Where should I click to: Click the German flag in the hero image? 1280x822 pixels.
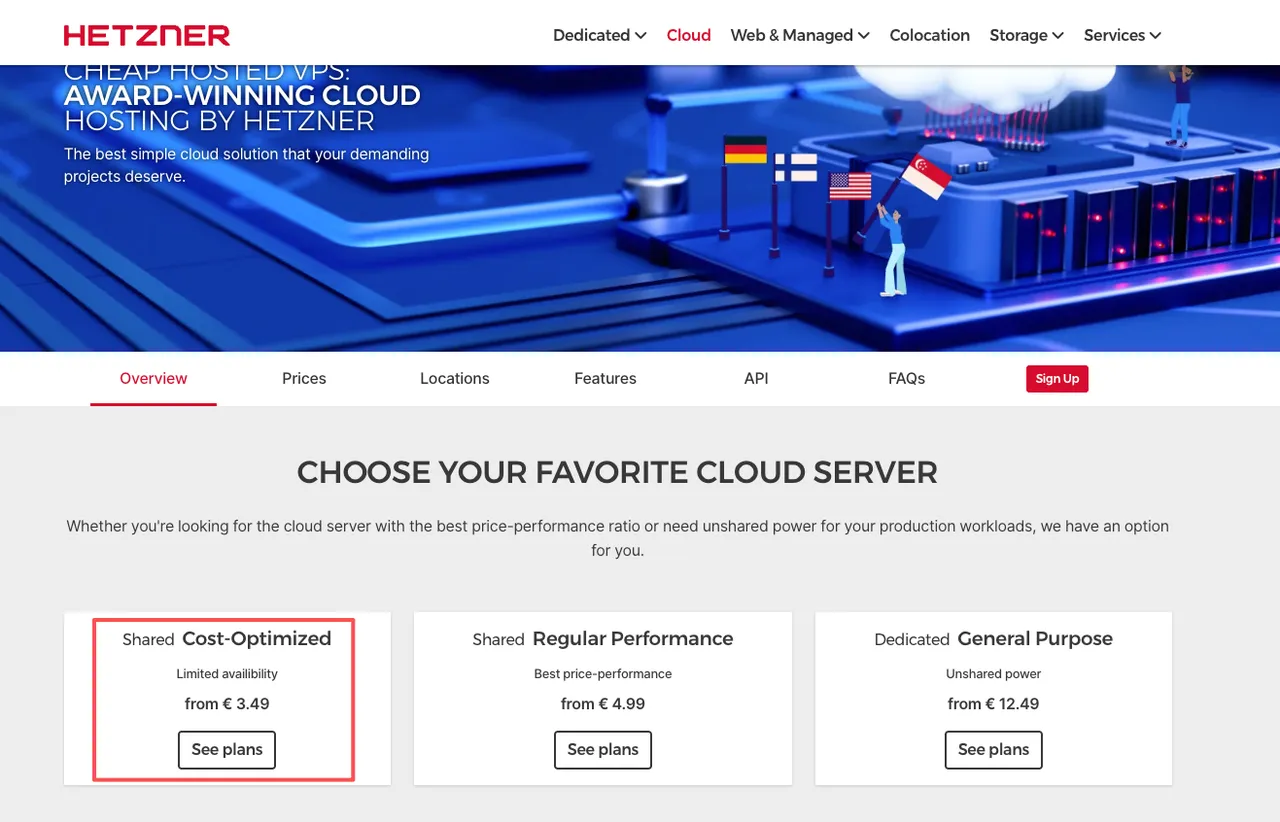[745, 150]
